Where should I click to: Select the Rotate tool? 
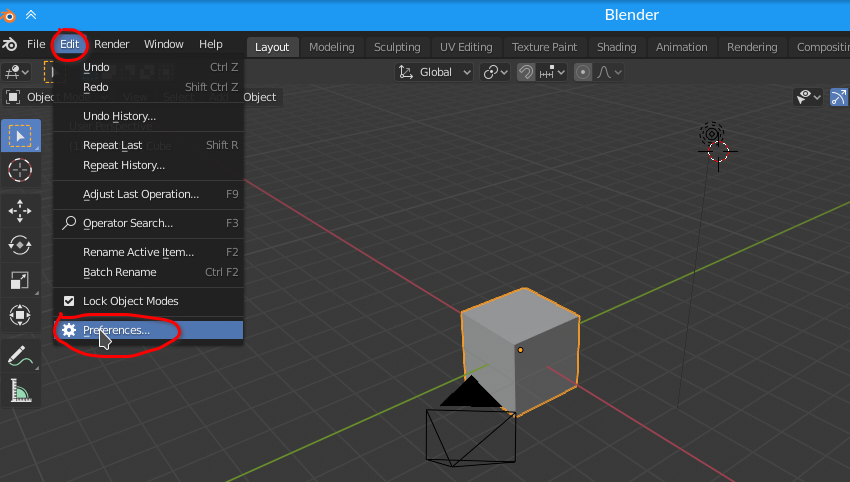21,245
